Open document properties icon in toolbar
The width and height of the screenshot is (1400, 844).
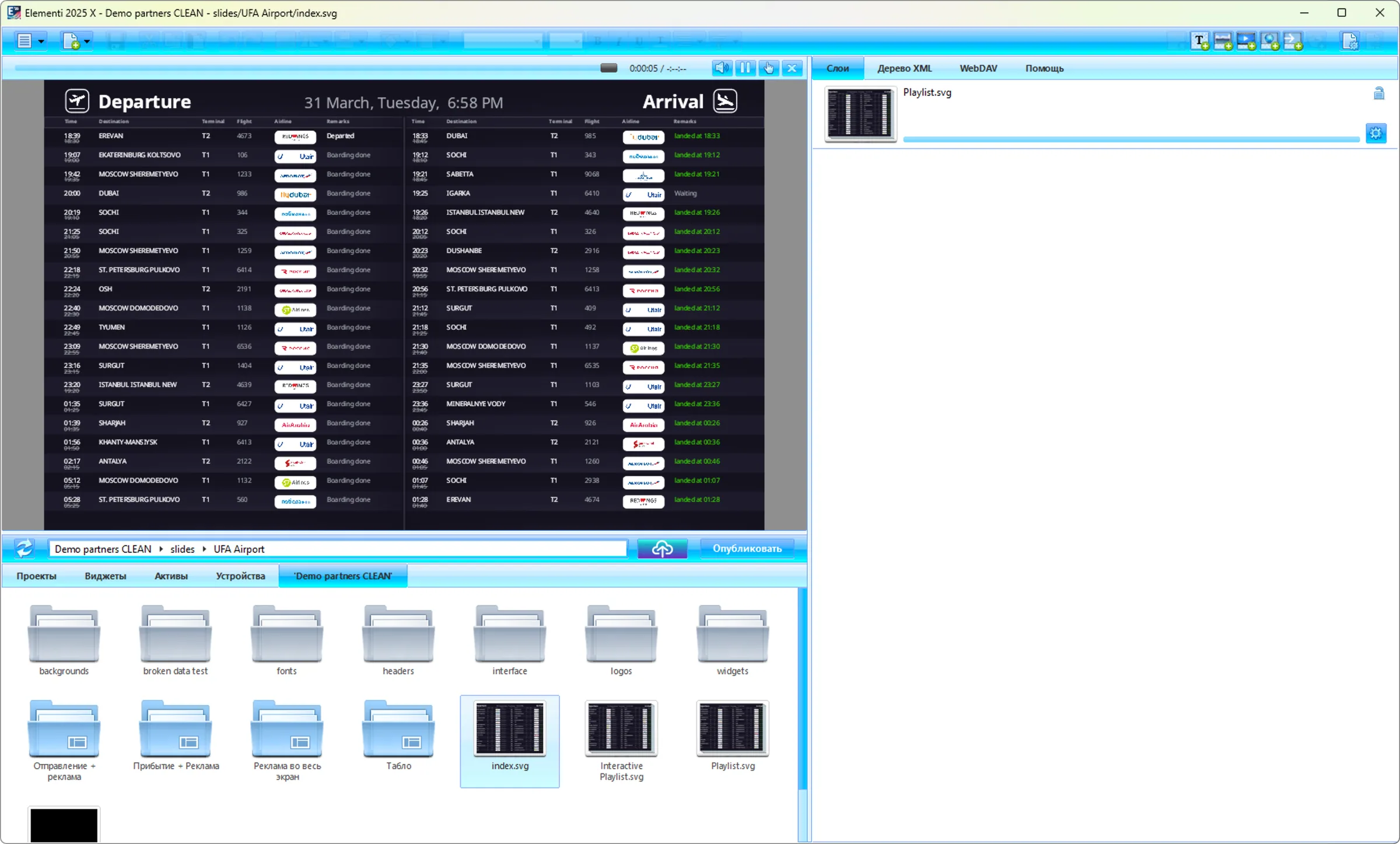pos(1350,41)
